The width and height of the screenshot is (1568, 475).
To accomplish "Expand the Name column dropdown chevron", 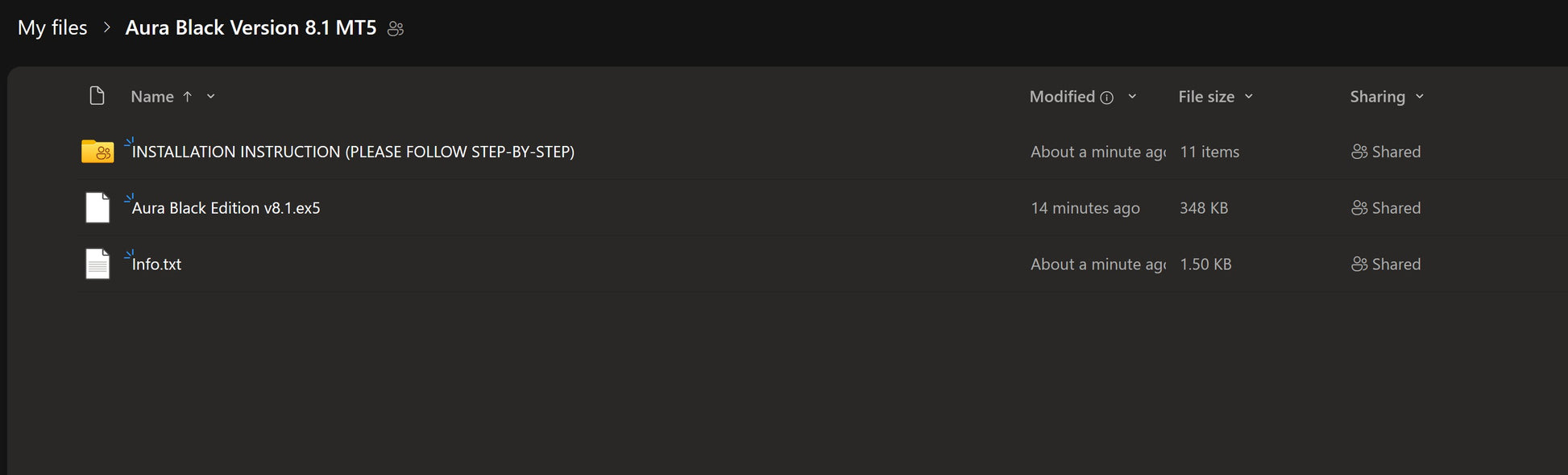I will click(x=211, y=97).
